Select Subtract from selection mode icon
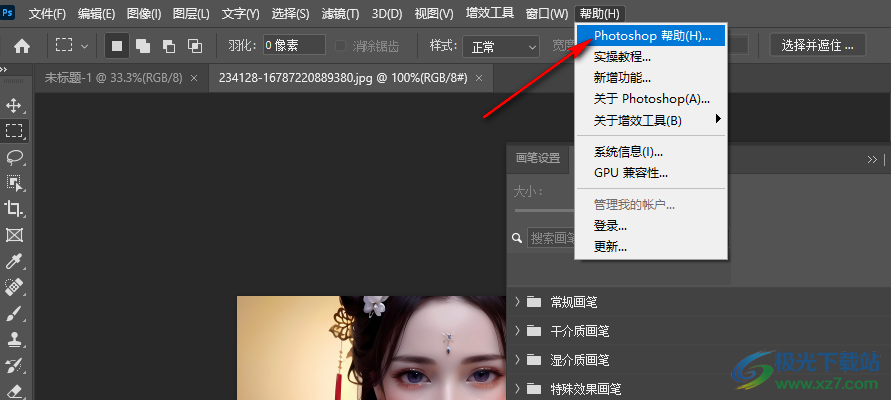Image resolution: width=891 pixels, height=400 pixels. [x=169, y=46]
